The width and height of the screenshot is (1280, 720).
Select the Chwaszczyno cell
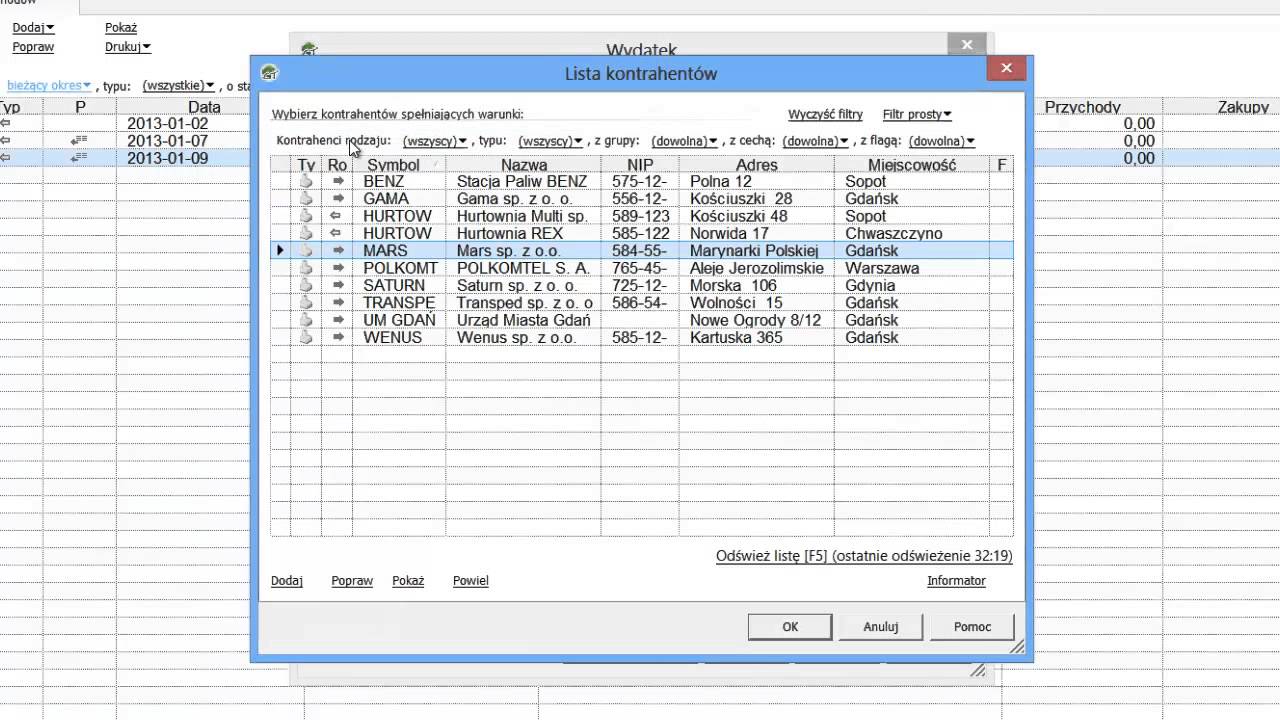[912, 234]
